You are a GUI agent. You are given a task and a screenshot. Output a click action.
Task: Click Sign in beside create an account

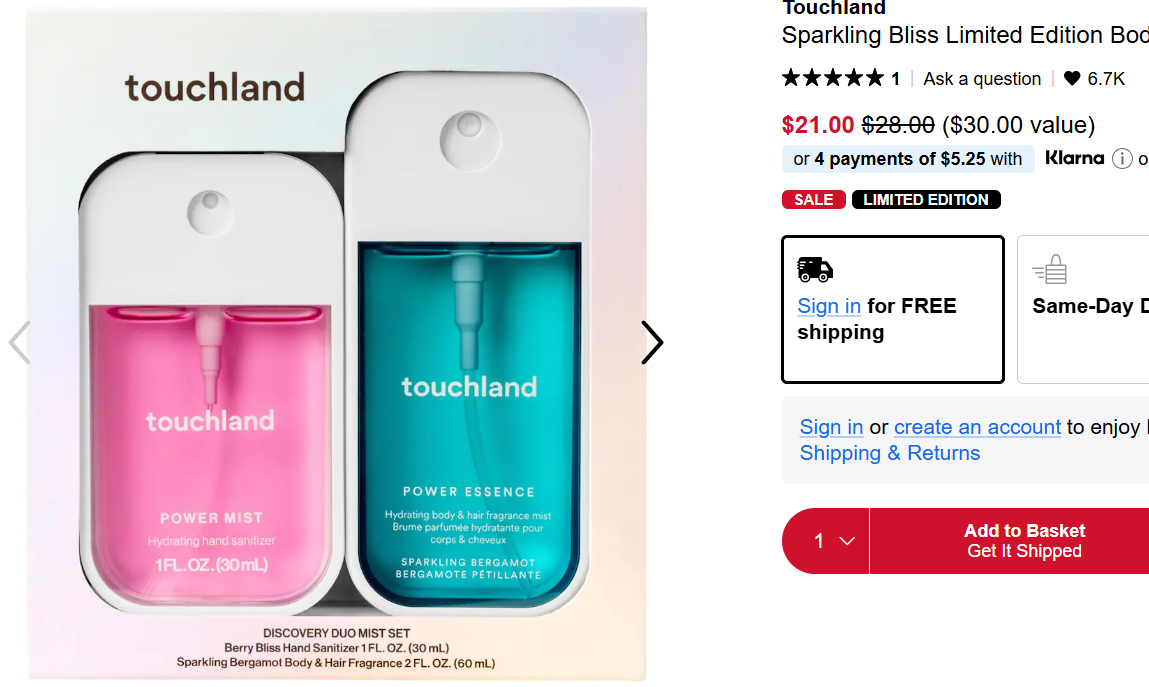[831, 427]
